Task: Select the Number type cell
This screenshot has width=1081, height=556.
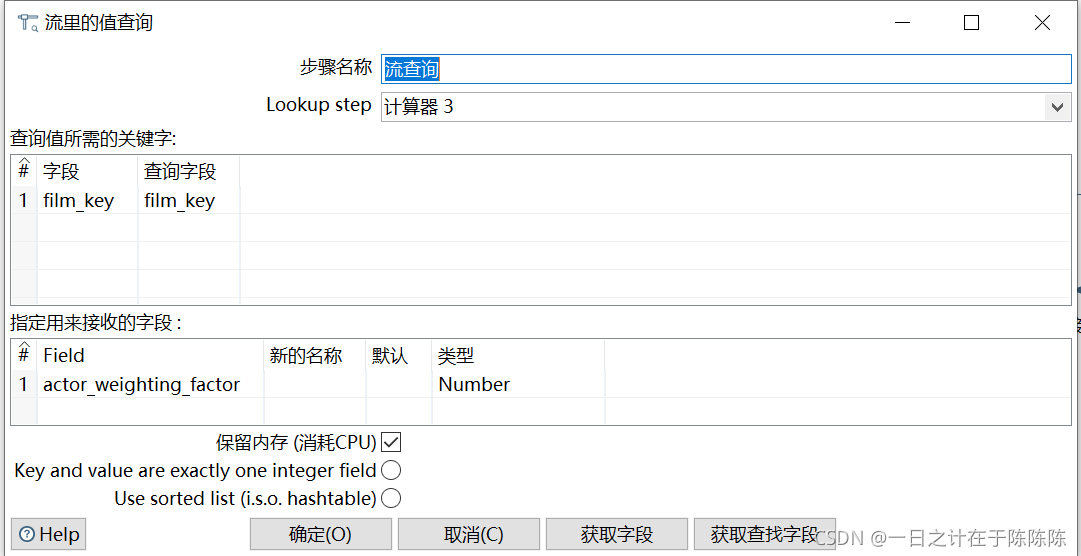Action: pyautogui.click(x=518, y=384)
